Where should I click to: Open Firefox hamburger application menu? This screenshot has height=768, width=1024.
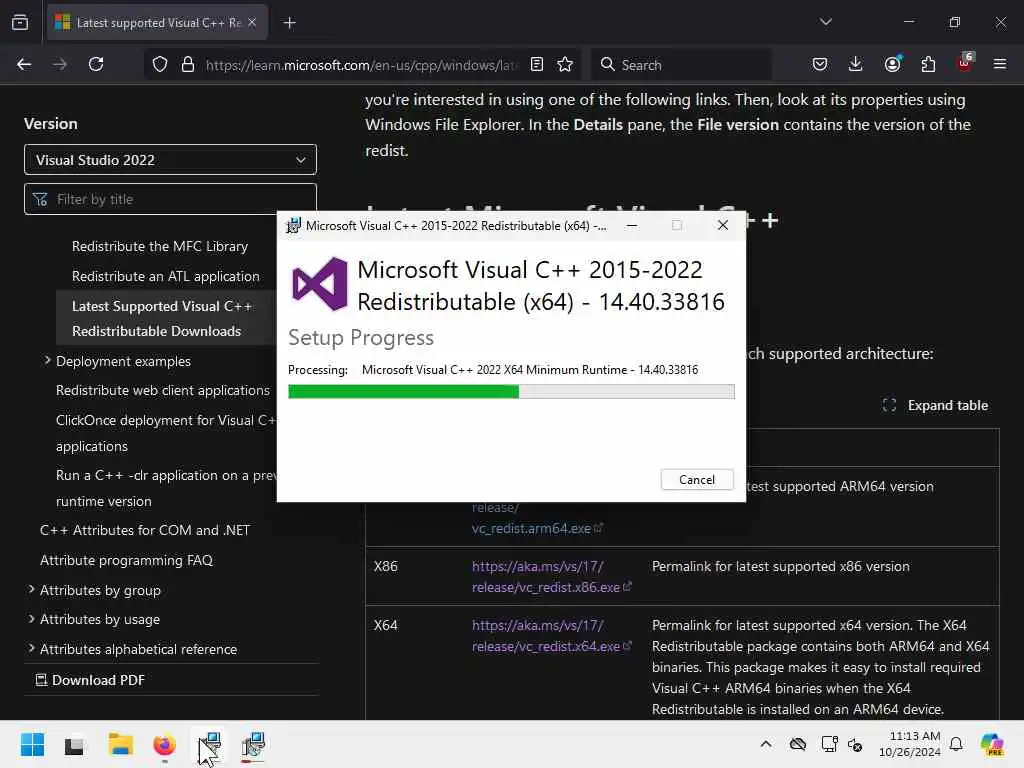[1000, 64]
